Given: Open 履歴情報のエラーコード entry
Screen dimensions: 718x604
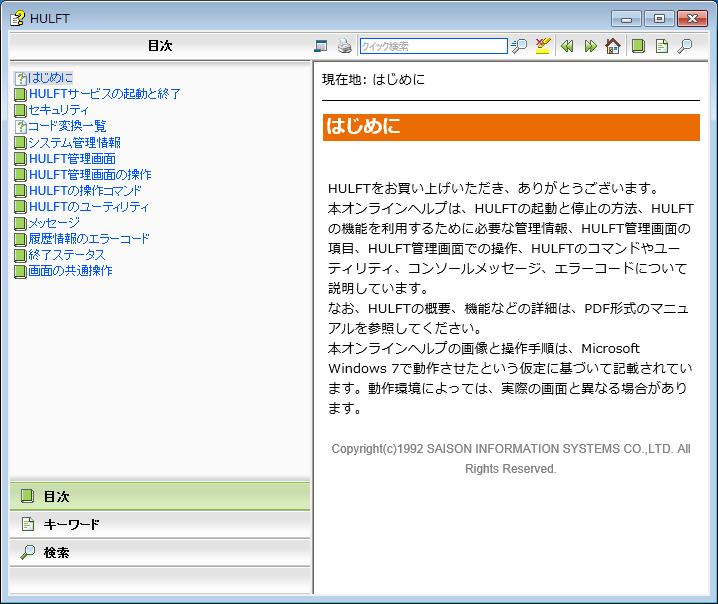Looking at the screenshot, I should (x=88, y=239).
